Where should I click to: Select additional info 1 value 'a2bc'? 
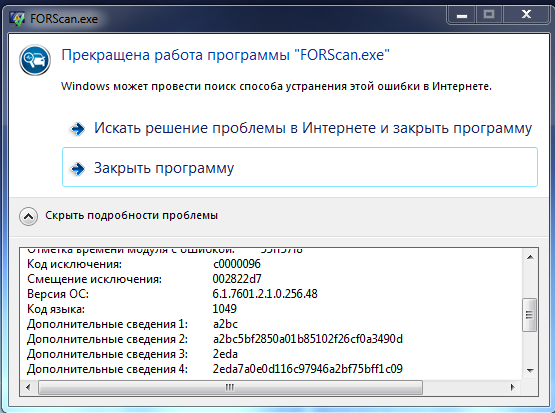pos(225,324)
